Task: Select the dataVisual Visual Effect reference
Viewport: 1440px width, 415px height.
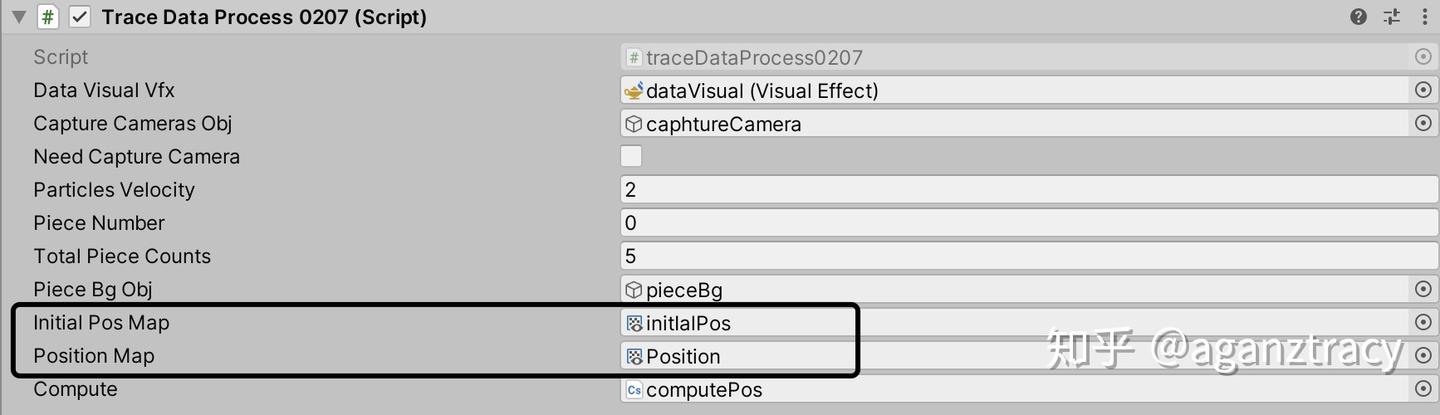Action: (1000, 91)
